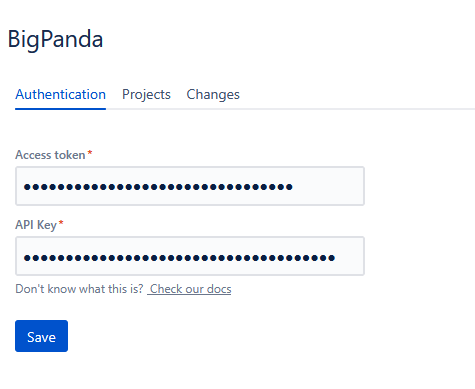Click the blue underline under Authentication
Screen dimensions: 475x389
pyautogui.click(x=60, y=109)
